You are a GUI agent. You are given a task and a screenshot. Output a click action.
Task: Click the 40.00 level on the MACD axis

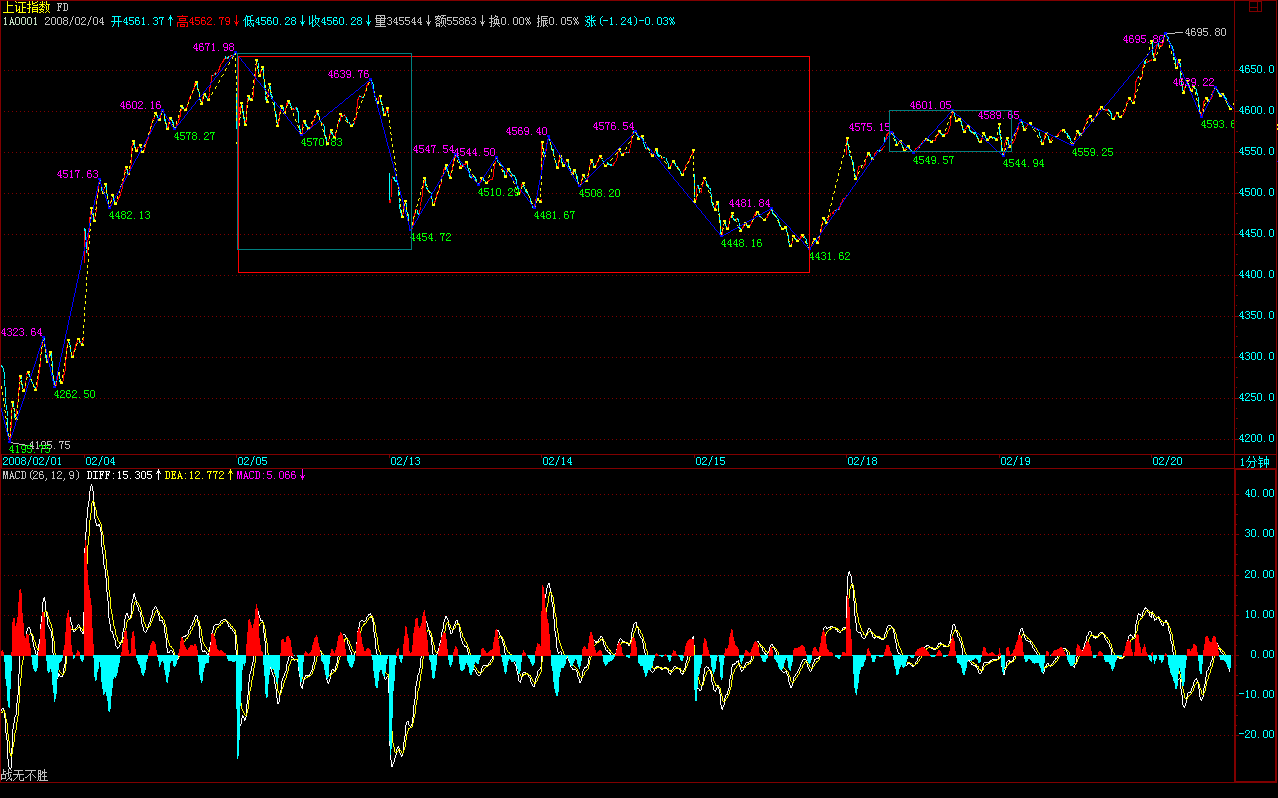[x=1256, y=493]
